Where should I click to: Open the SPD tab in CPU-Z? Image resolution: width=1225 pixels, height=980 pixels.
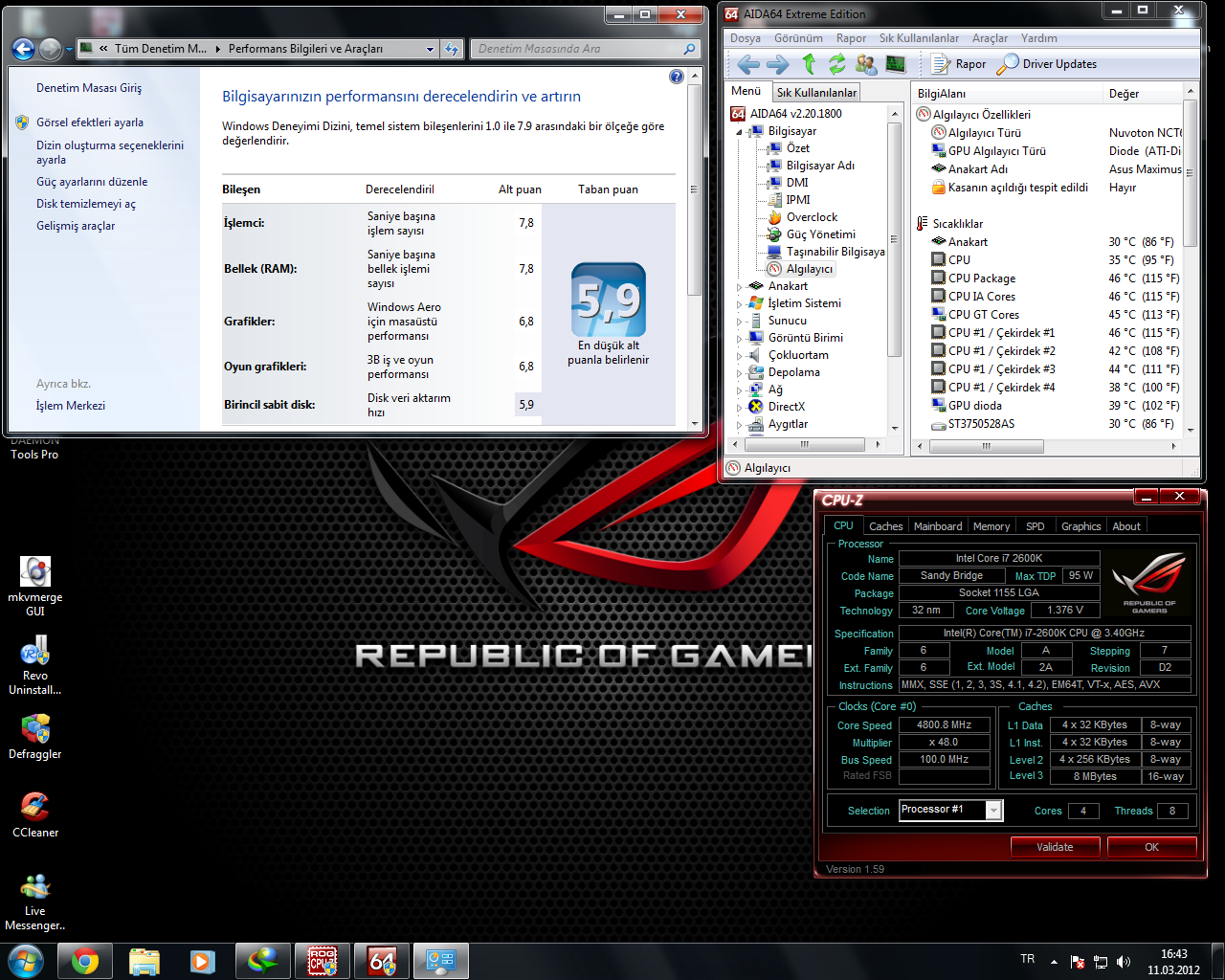coord(1035,526)
